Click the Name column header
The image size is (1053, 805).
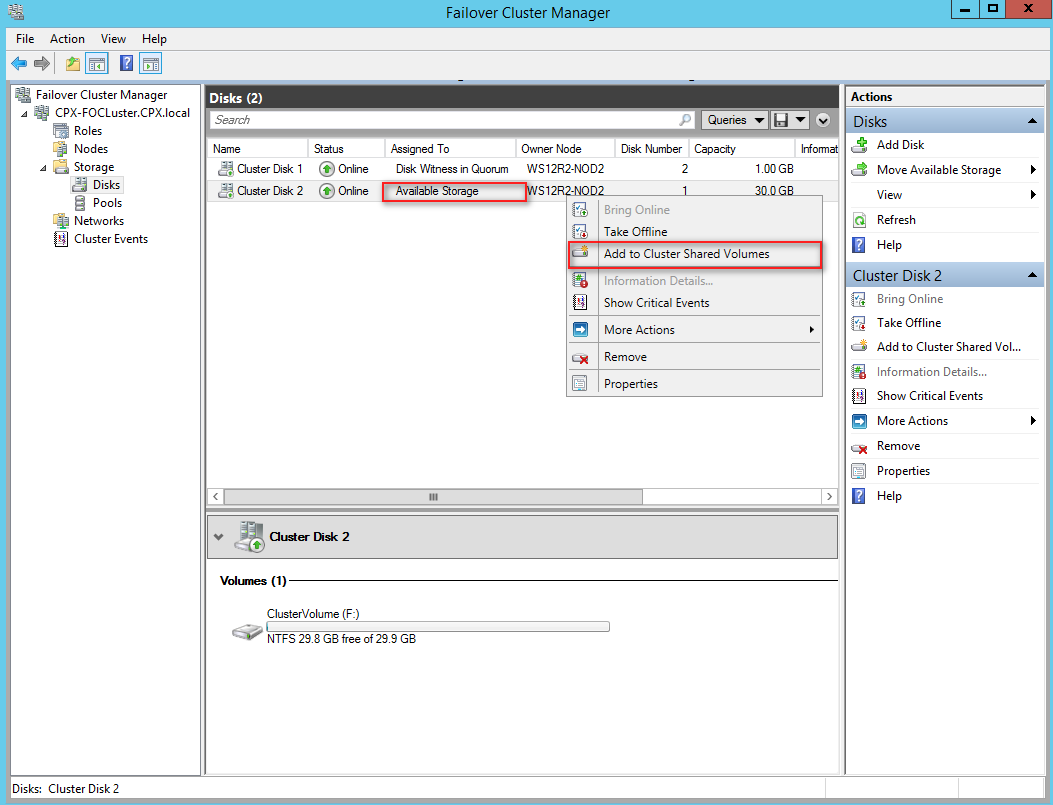(x=257, y=148)
